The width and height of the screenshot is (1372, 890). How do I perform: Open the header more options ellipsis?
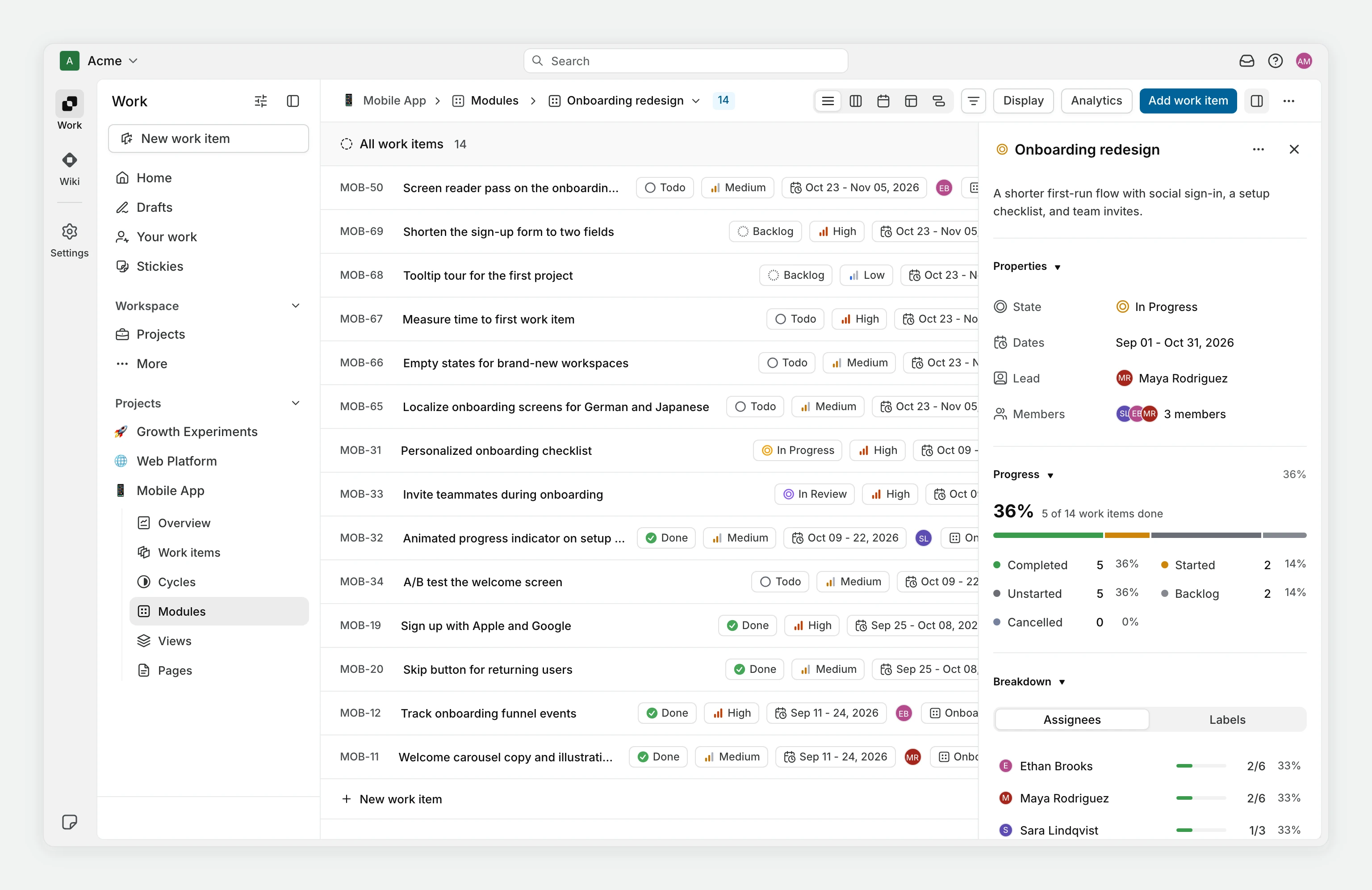click(x=1289, y=101)
